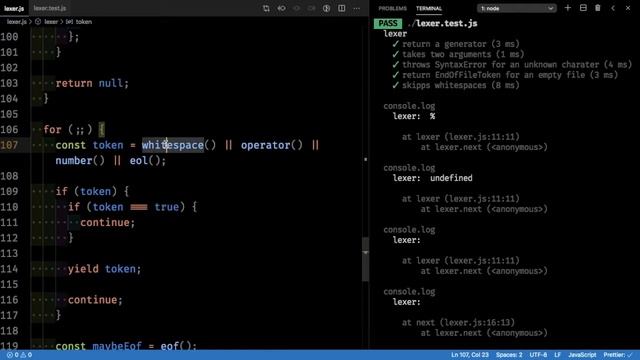
Task: Click 'lexer: %' console output
Action: click(x=414, y=116)
